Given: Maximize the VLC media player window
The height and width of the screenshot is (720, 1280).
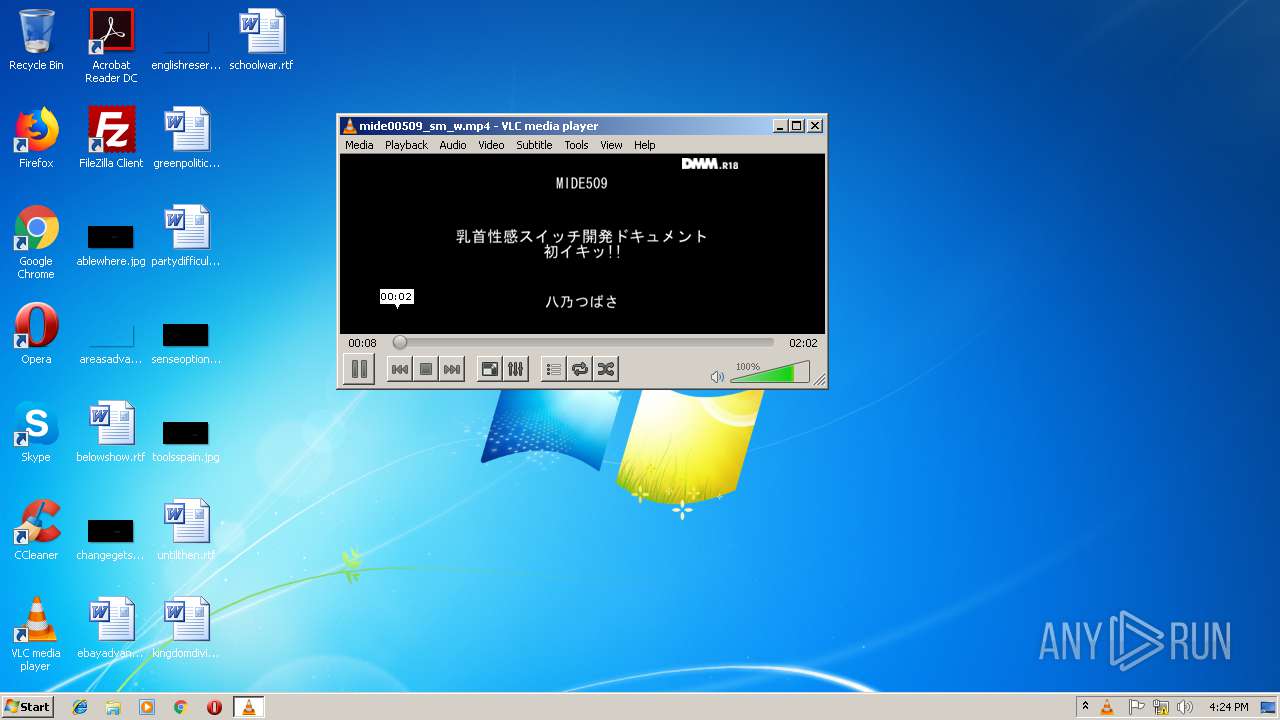Looking at the screenshot, I should 796,126.
